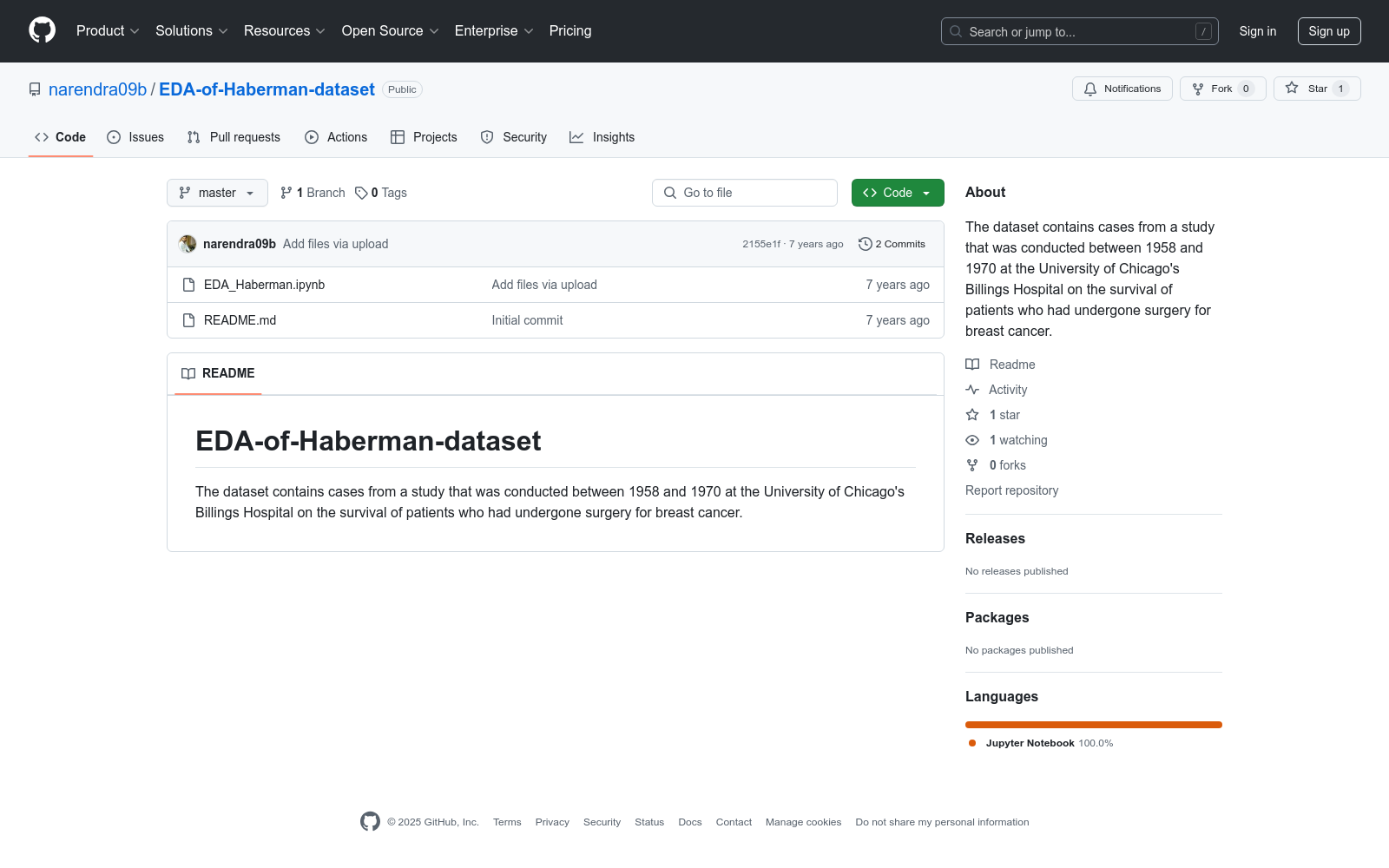Fork the repository
This screenshot has height=868, width=1389.
[1222, 89]
